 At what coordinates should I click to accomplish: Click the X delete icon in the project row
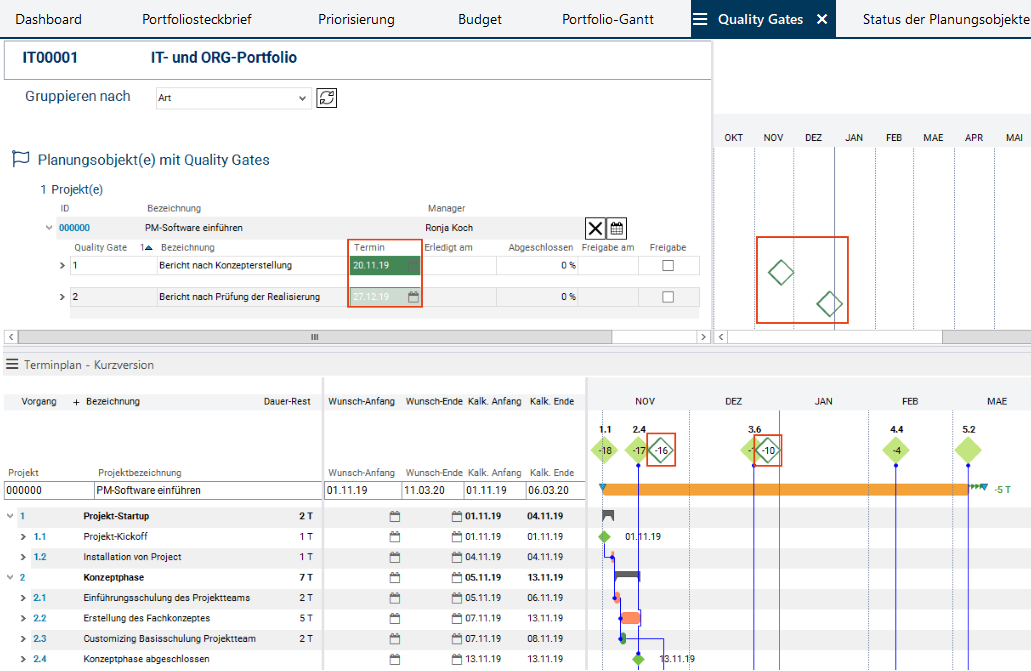[x=595, y=228]
